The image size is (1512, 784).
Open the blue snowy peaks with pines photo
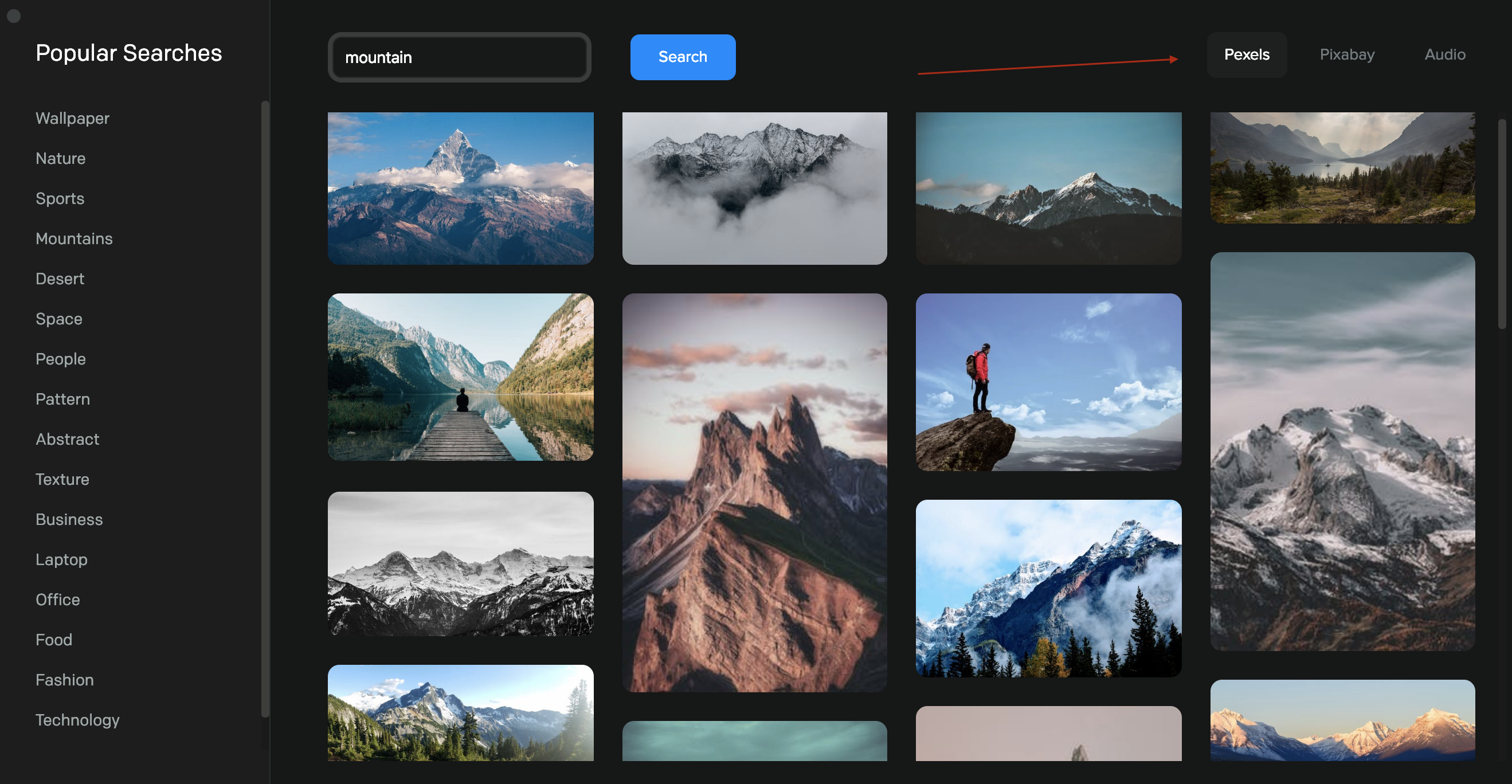click(1048, 588)
